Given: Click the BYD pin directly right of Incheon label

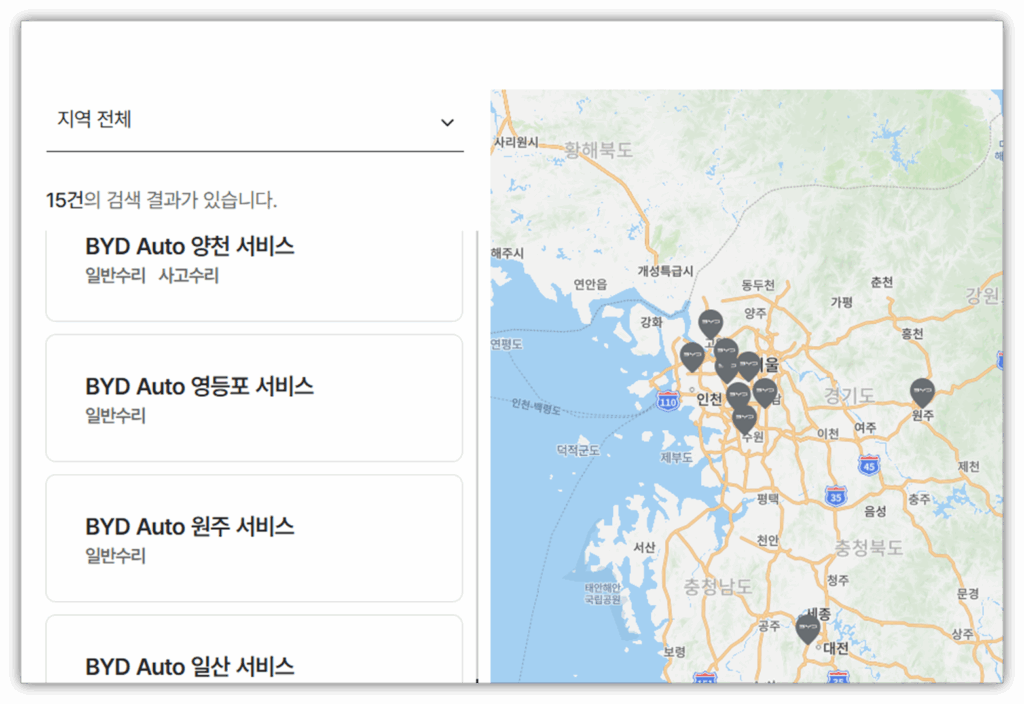Looking at the screenshot, I should [x=738, y=395].
